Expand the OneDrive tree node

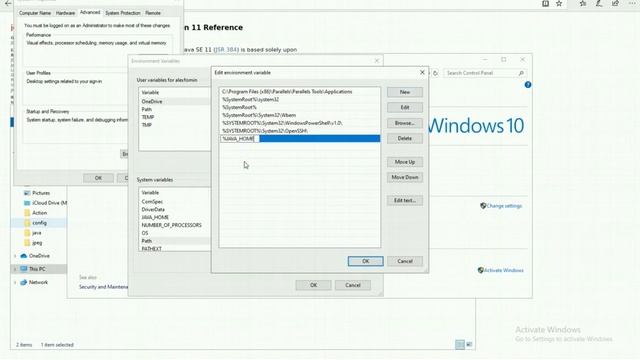click(x=15, y=256)
